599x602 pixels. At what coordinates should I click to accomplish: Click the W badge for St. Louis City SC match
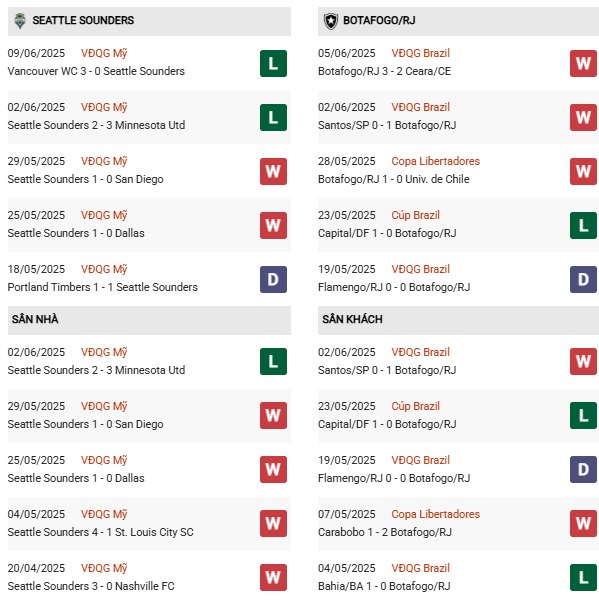(273, 523)
